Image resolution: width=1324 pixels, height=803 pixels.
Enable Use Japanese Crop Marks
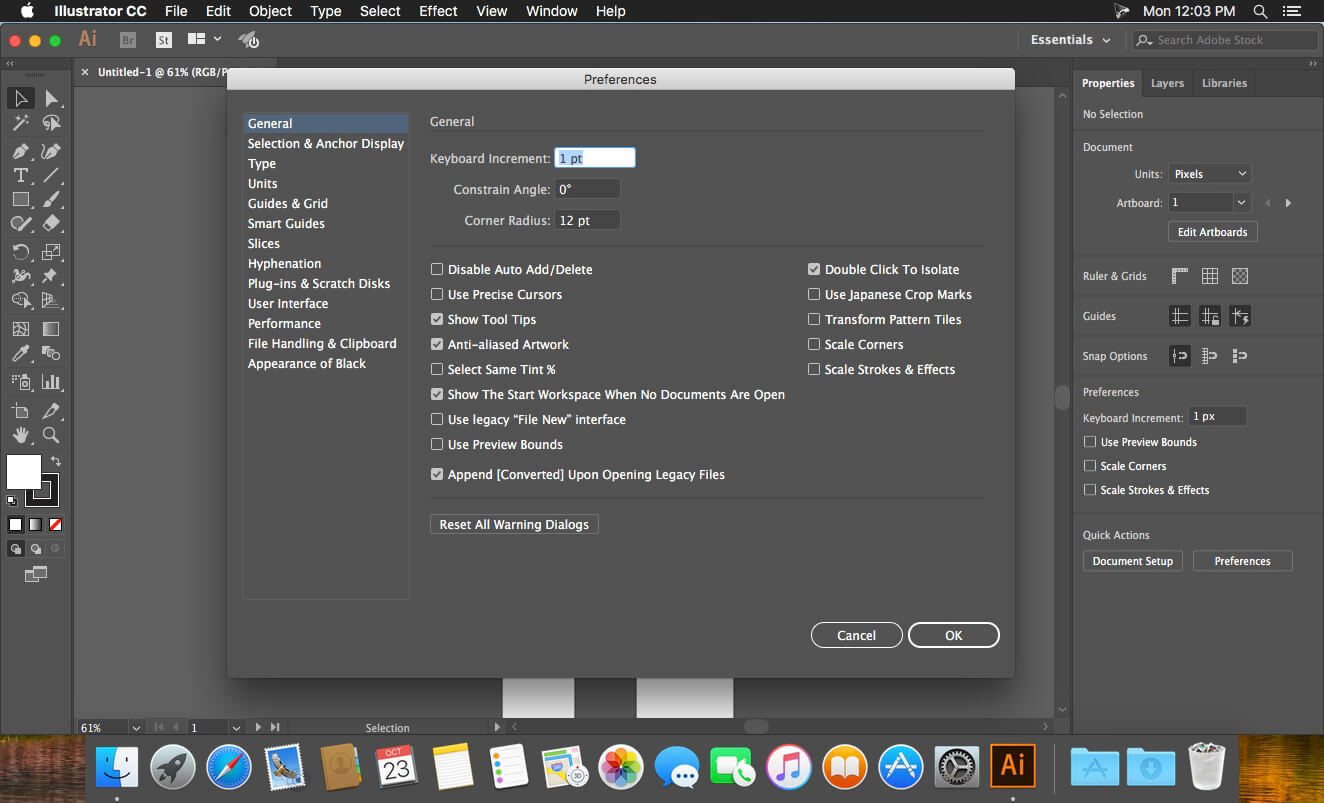click(814, 294)
